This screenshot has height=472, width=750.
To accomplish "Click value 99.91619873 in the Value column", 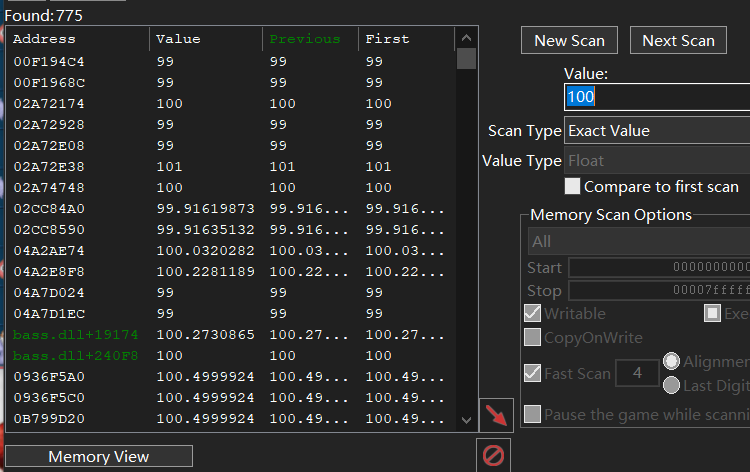I will point(206,209).
